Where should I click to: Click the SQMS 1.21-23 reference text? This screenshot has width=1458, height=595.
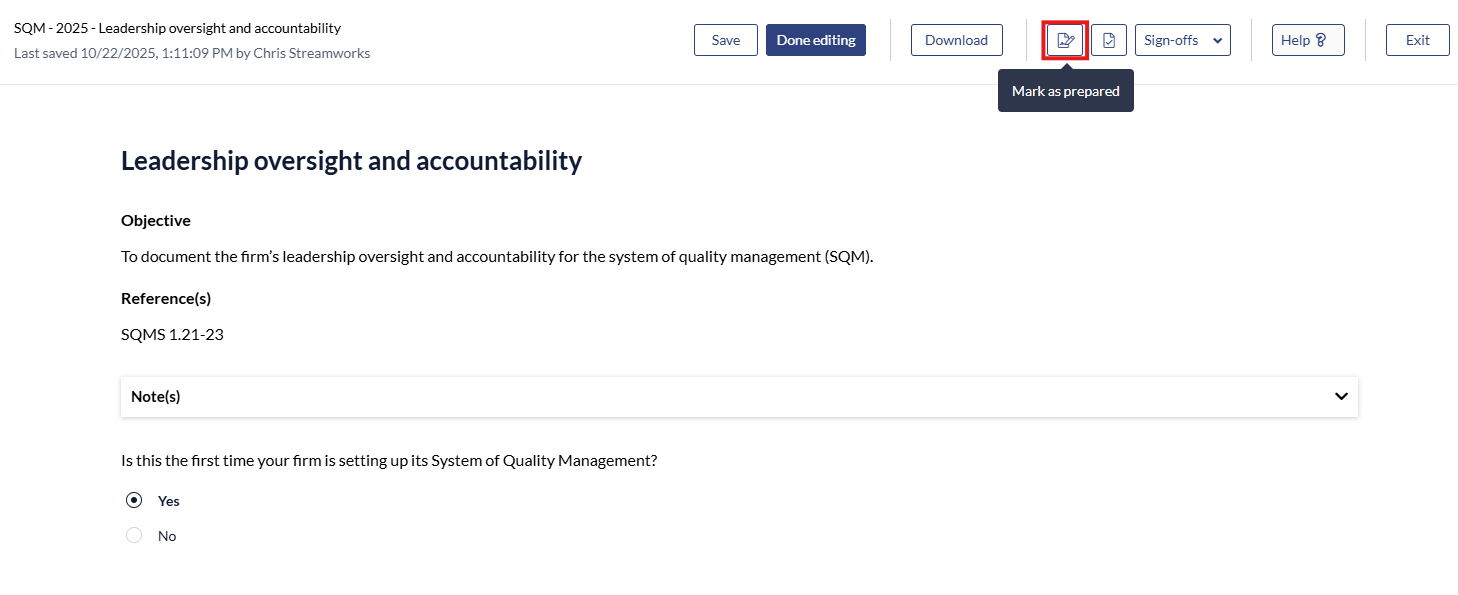click(172, 334)
